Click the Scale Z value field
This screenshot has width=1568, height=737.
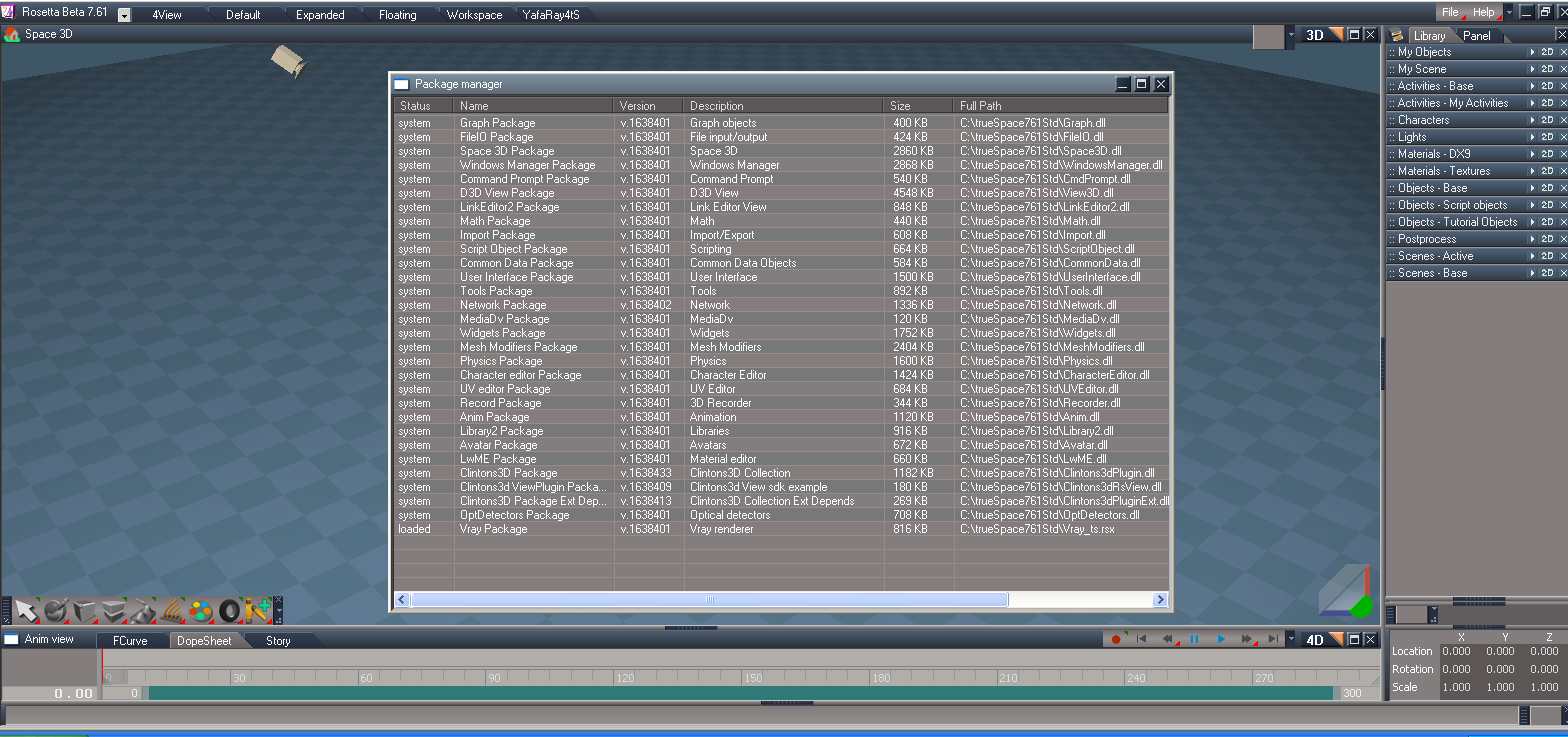coord(1546,687)
